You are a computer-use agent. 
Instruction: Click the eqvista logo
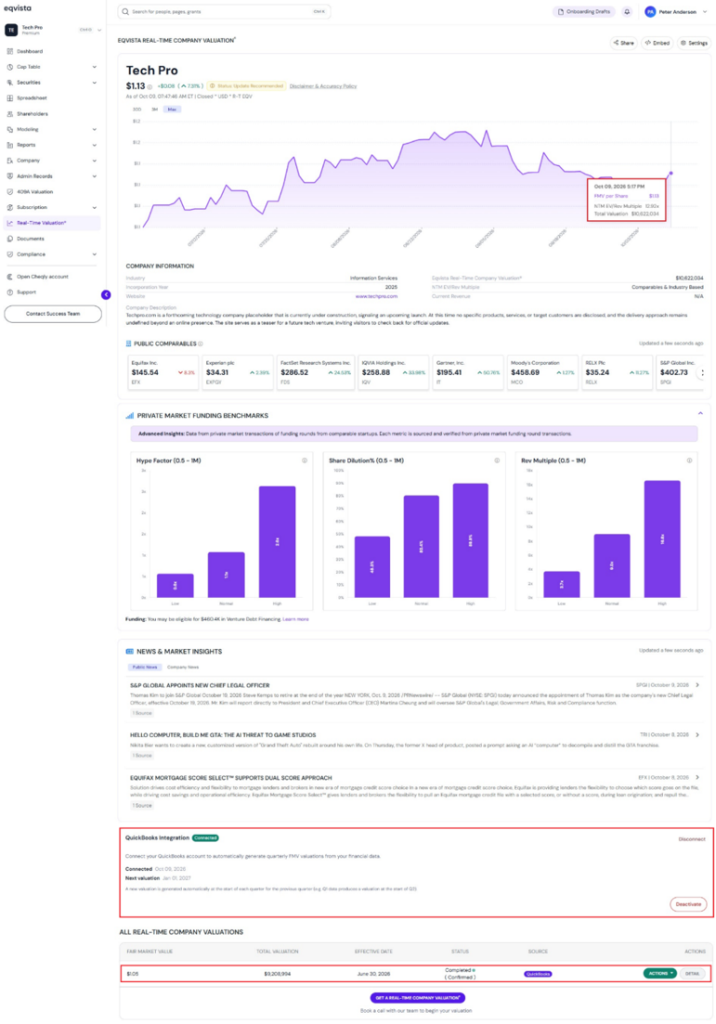click(x=18, y=8)
